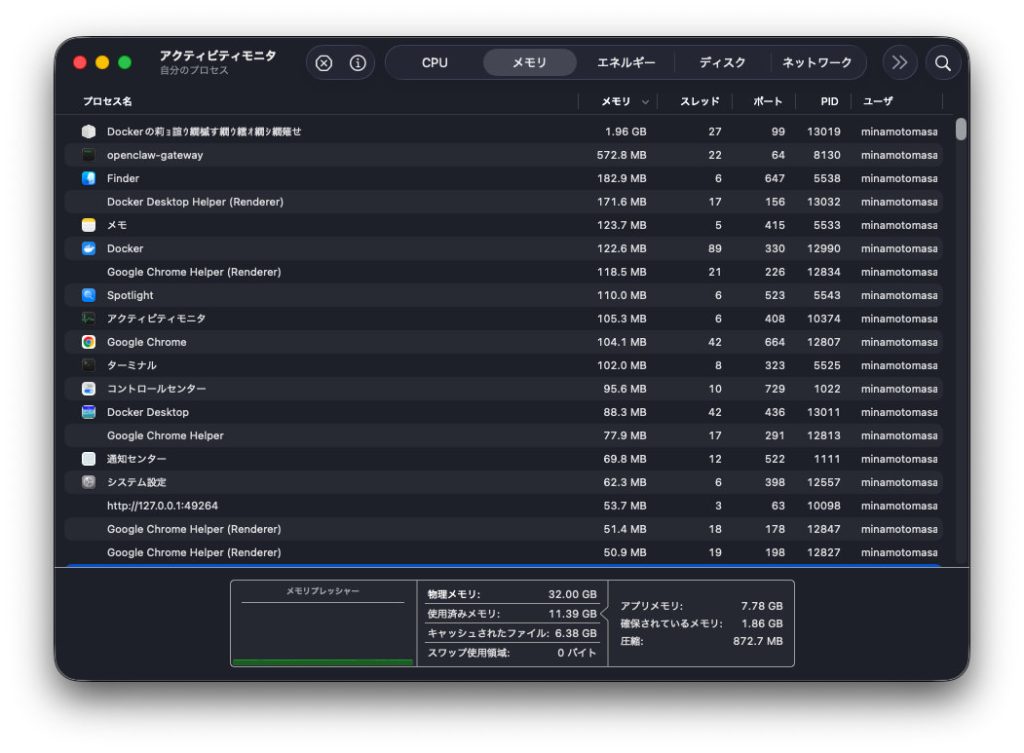Screen dimensions: 1024x753
Task: Click the メモリプレッシャー graph
Action: point(323,624)
